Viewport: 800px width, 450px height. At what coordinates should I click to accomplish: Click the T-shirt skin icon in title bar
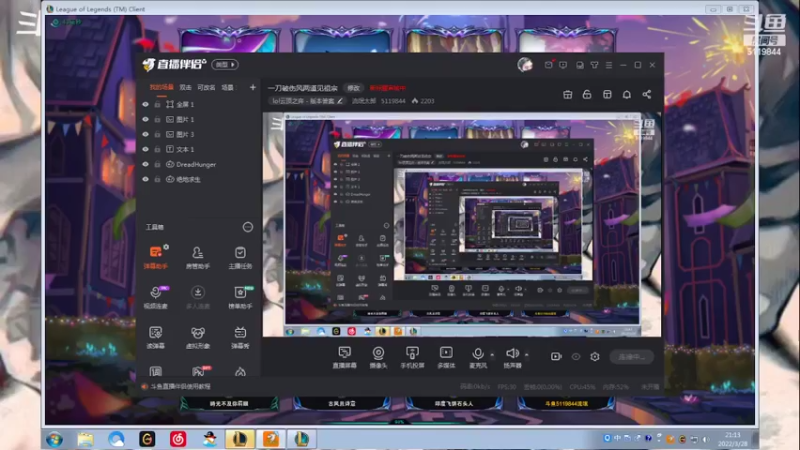coord(594,65)
